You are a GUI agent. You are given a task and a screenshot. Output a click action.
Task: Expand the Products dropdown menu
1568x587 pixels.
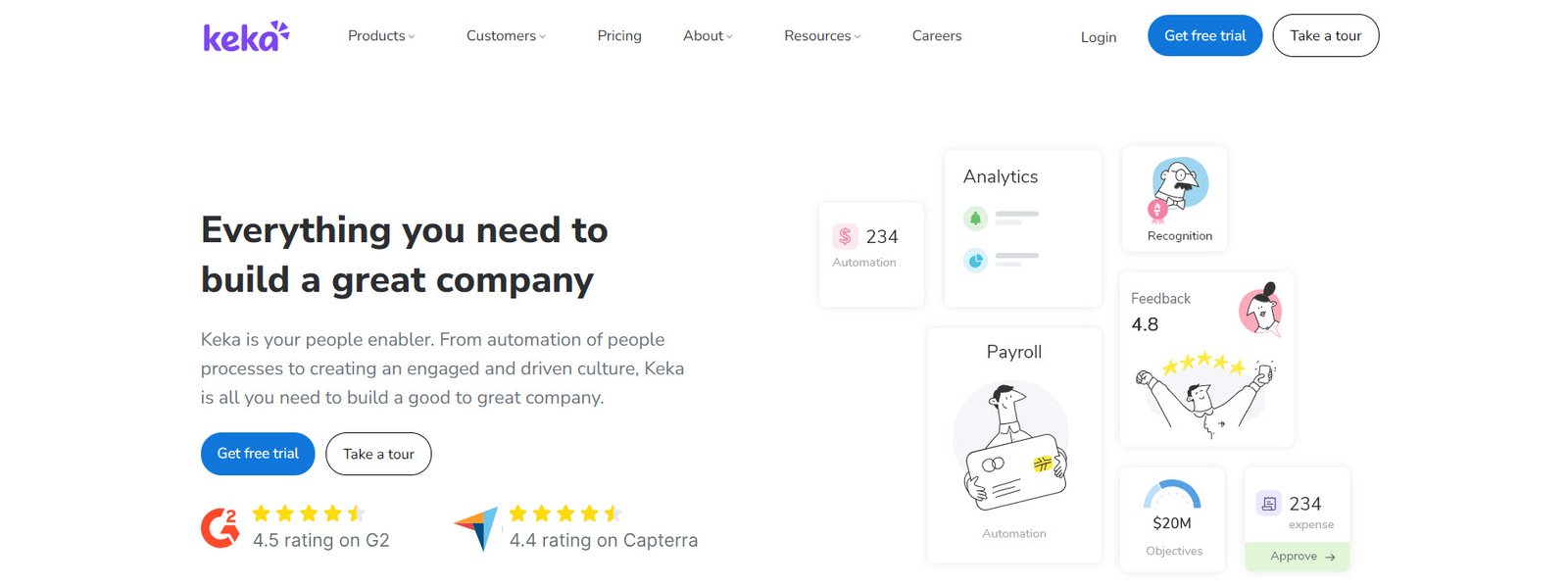381,36
